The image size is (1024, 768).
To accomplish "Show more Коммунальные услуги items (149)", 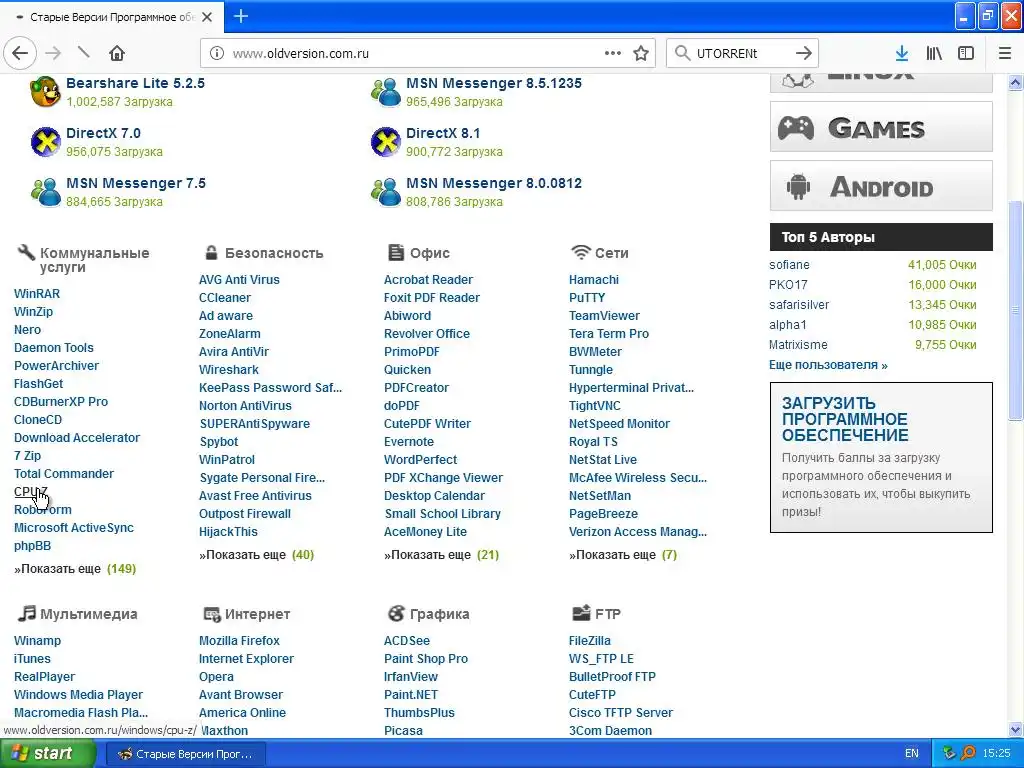I will pos(75,569).
